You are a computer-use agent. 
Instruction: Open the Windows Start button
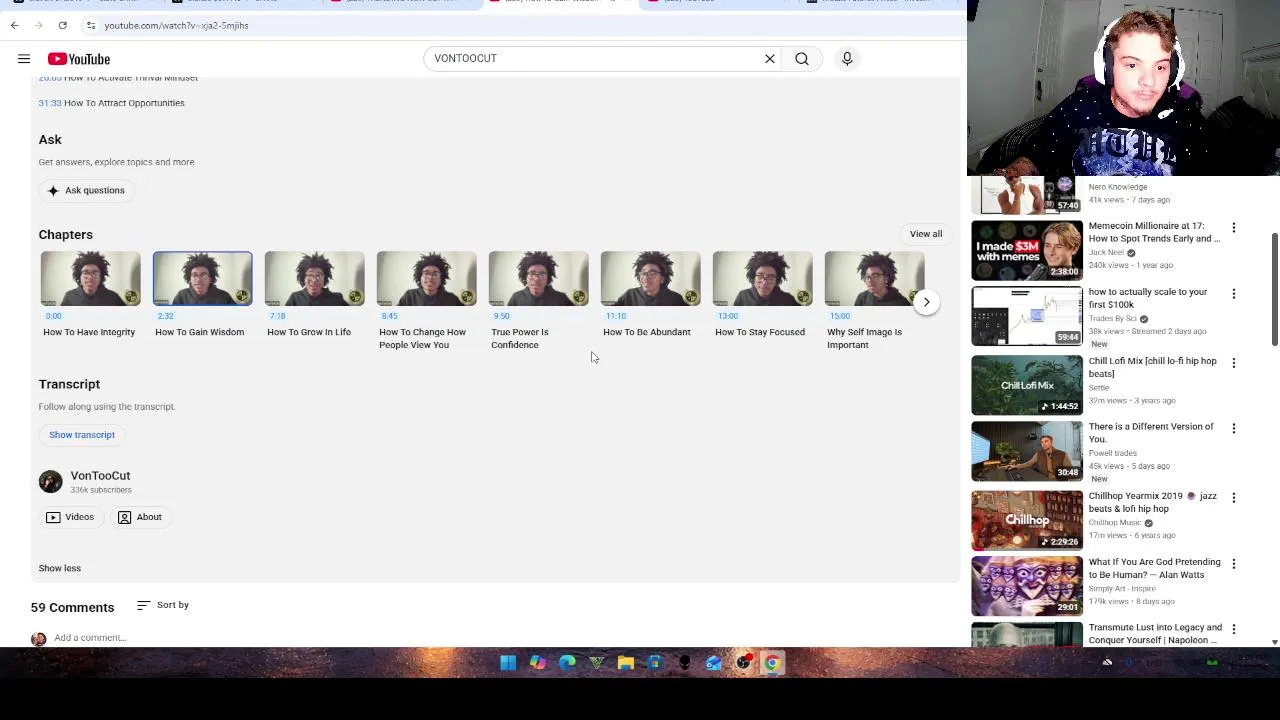(x=508, y=663)
